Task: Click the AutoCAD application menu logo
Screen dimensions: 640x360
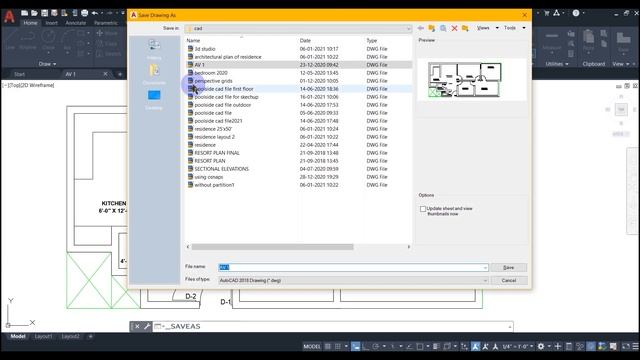Action: click(9, 16)
